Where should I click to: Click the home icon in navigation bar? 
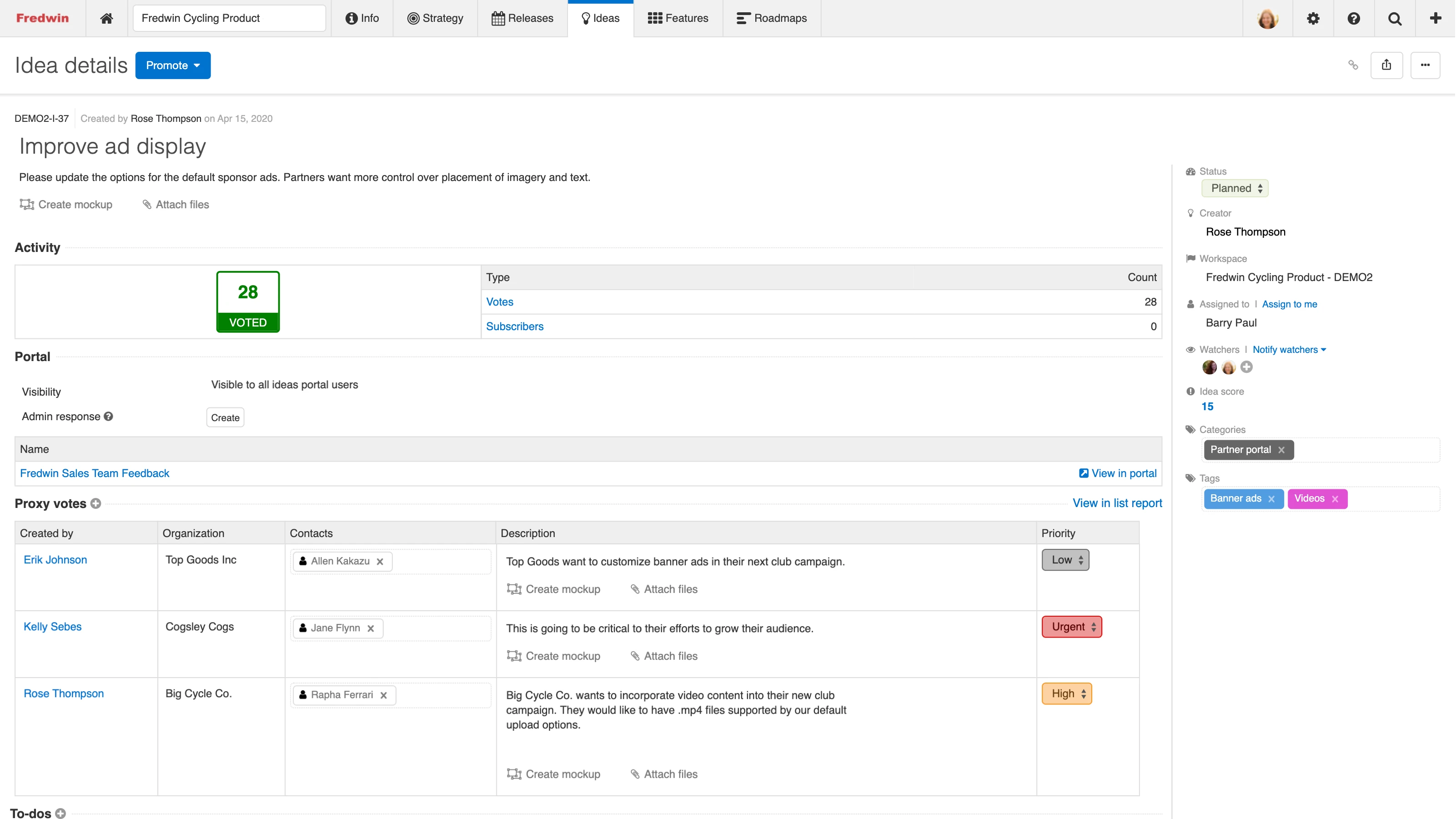106,18
